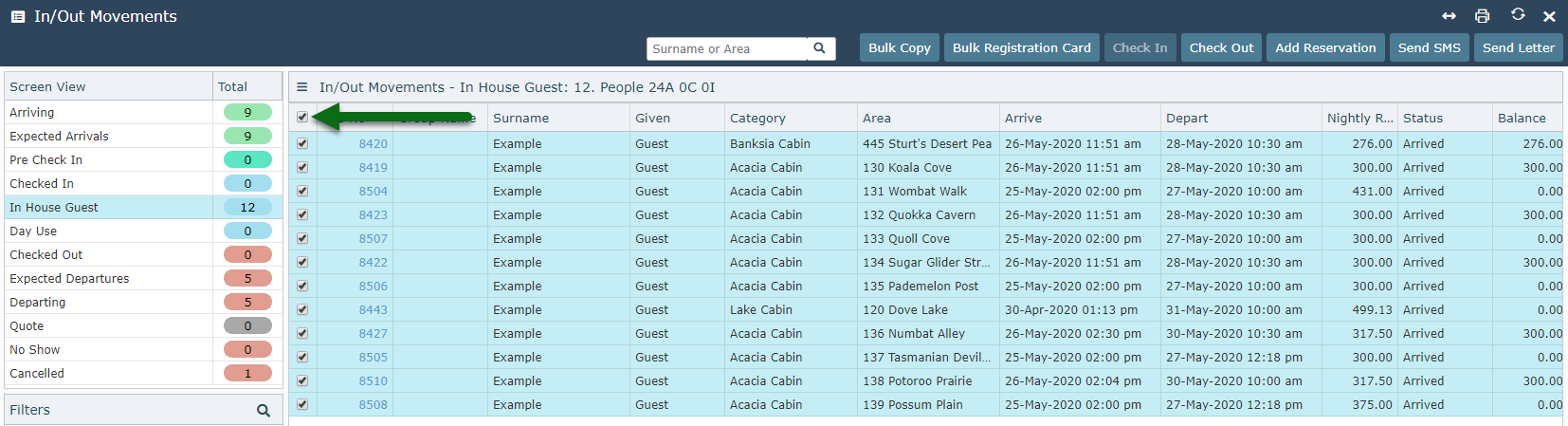Click the list icon beside In/Out Movements title
Image resolution: width=1568 pixels, height=426 pixels.
[17, 16]
